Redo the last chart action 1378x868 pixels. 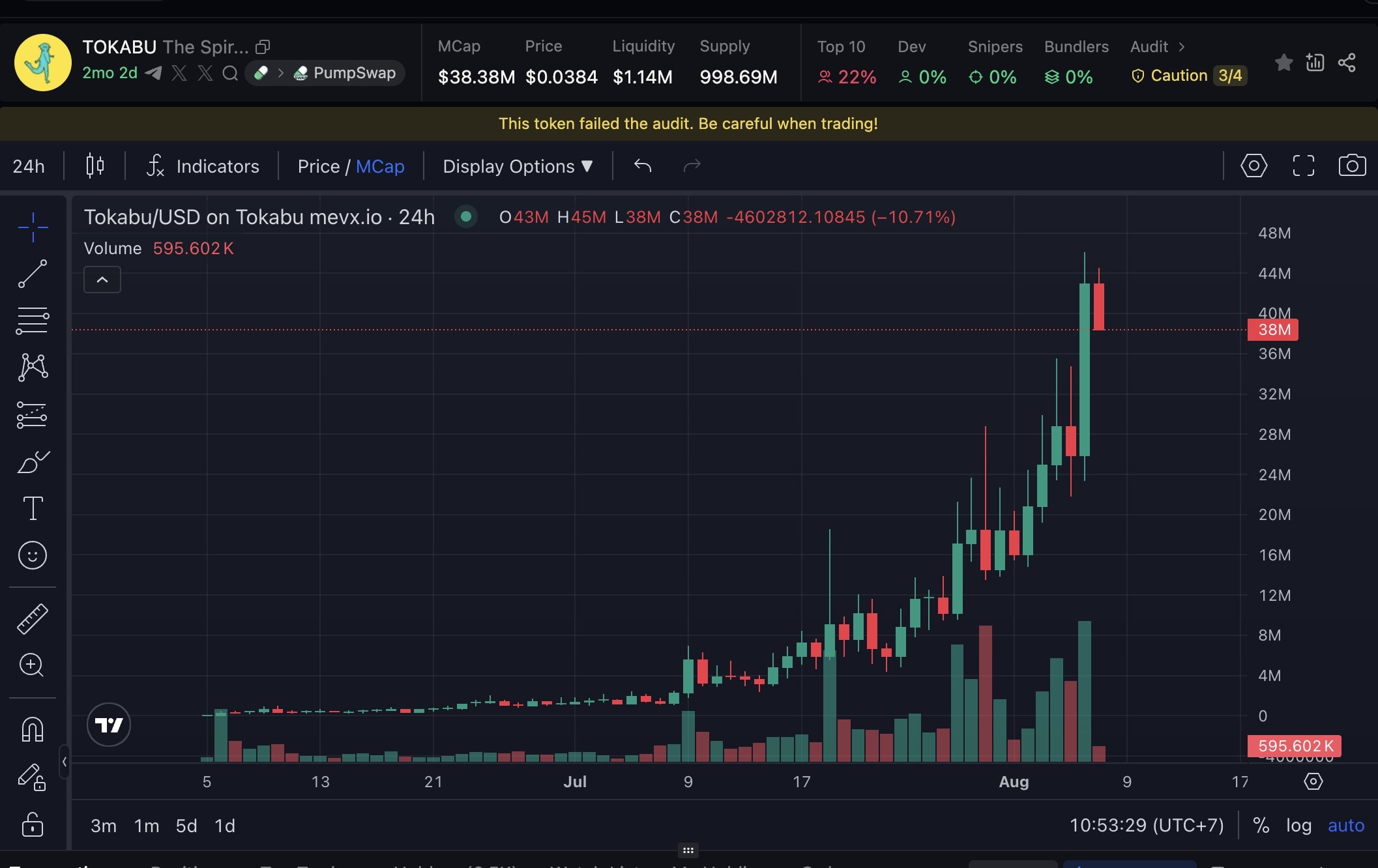click(692, 166)
